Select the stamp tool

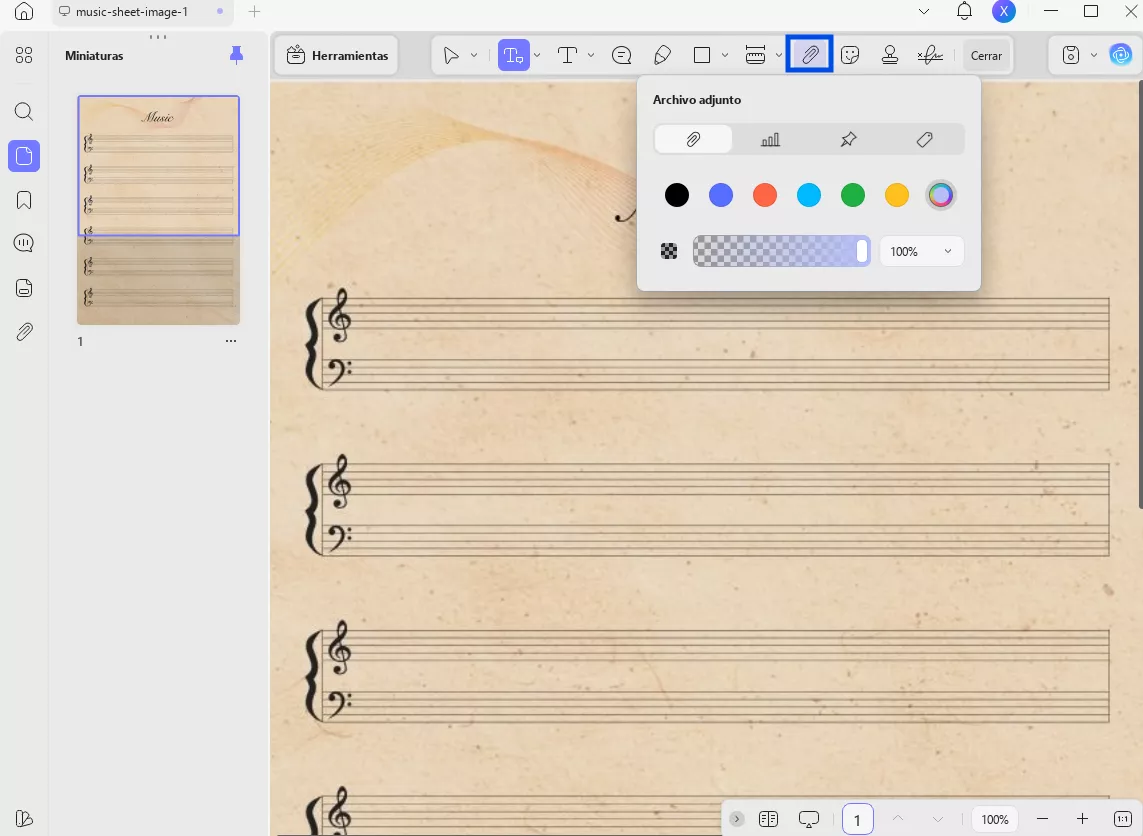pyautogui.click(x=889, y=56)
